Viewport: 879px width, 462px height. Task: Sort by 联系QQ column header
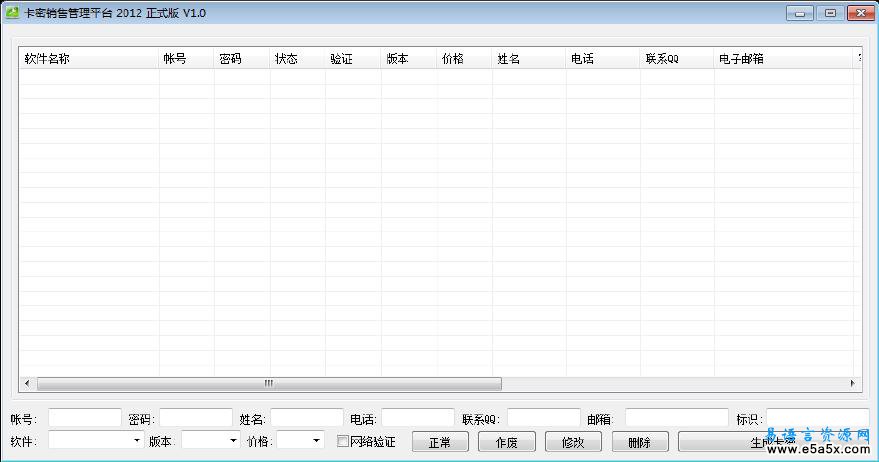677,58
